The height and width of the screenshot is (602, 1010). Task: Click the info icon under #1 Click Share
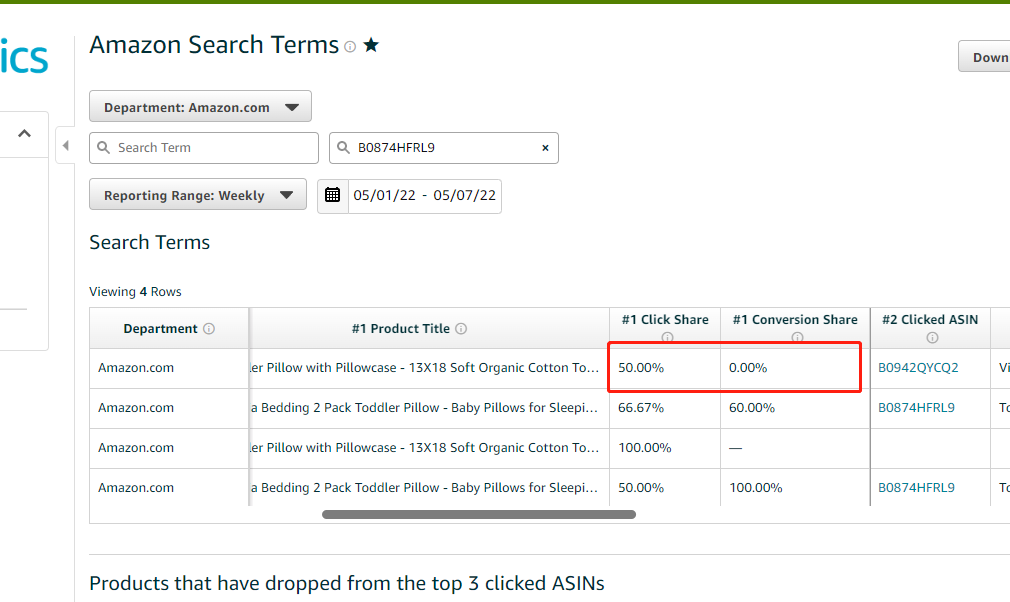(667, 337)
